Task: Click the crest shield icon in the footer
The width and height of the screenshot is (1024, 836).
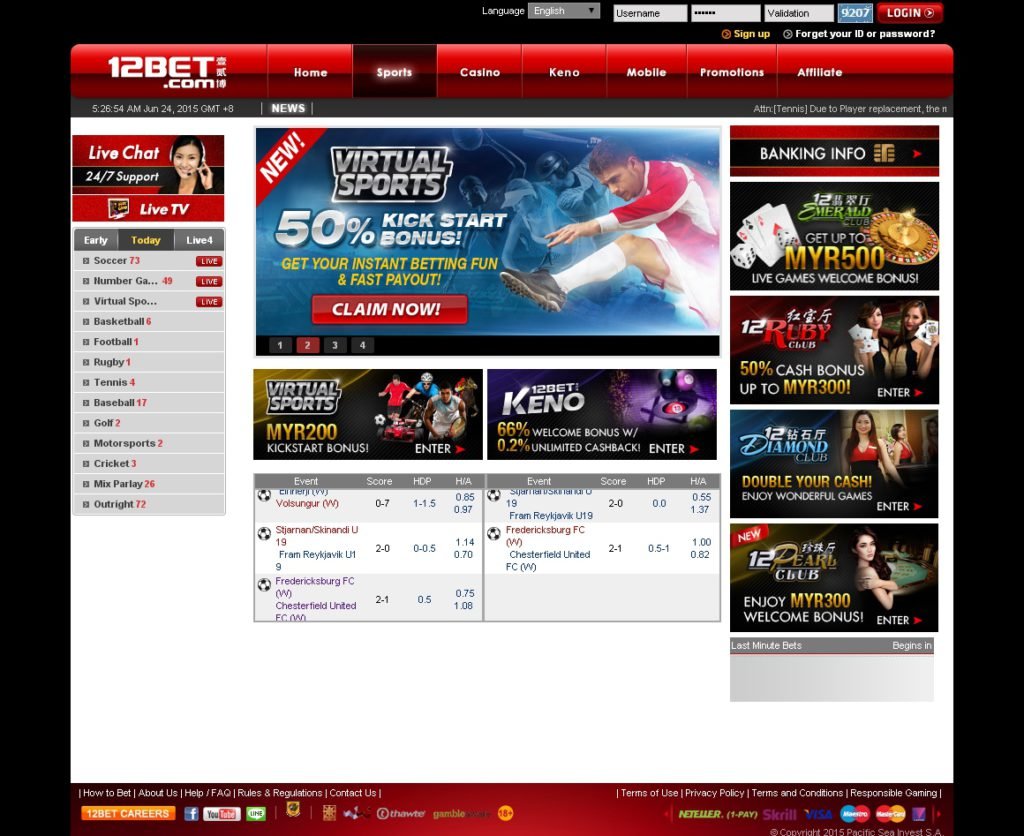Action: click(293, 811)
